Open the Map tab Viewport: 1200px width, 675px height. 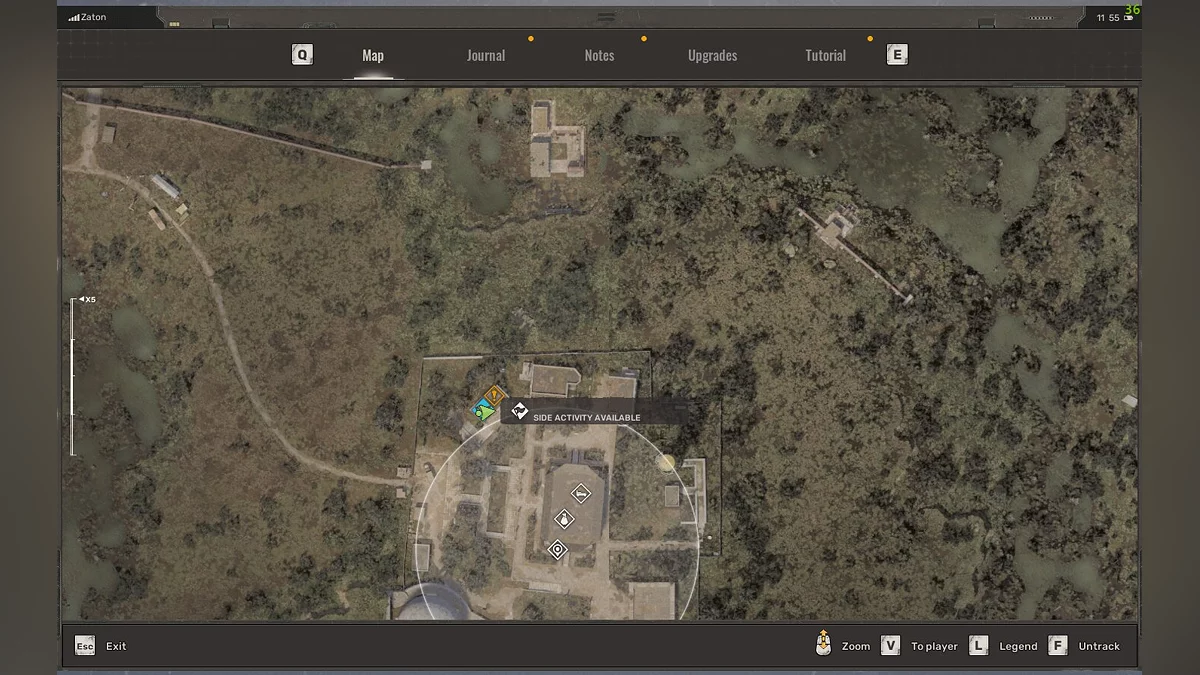[373, 56]
